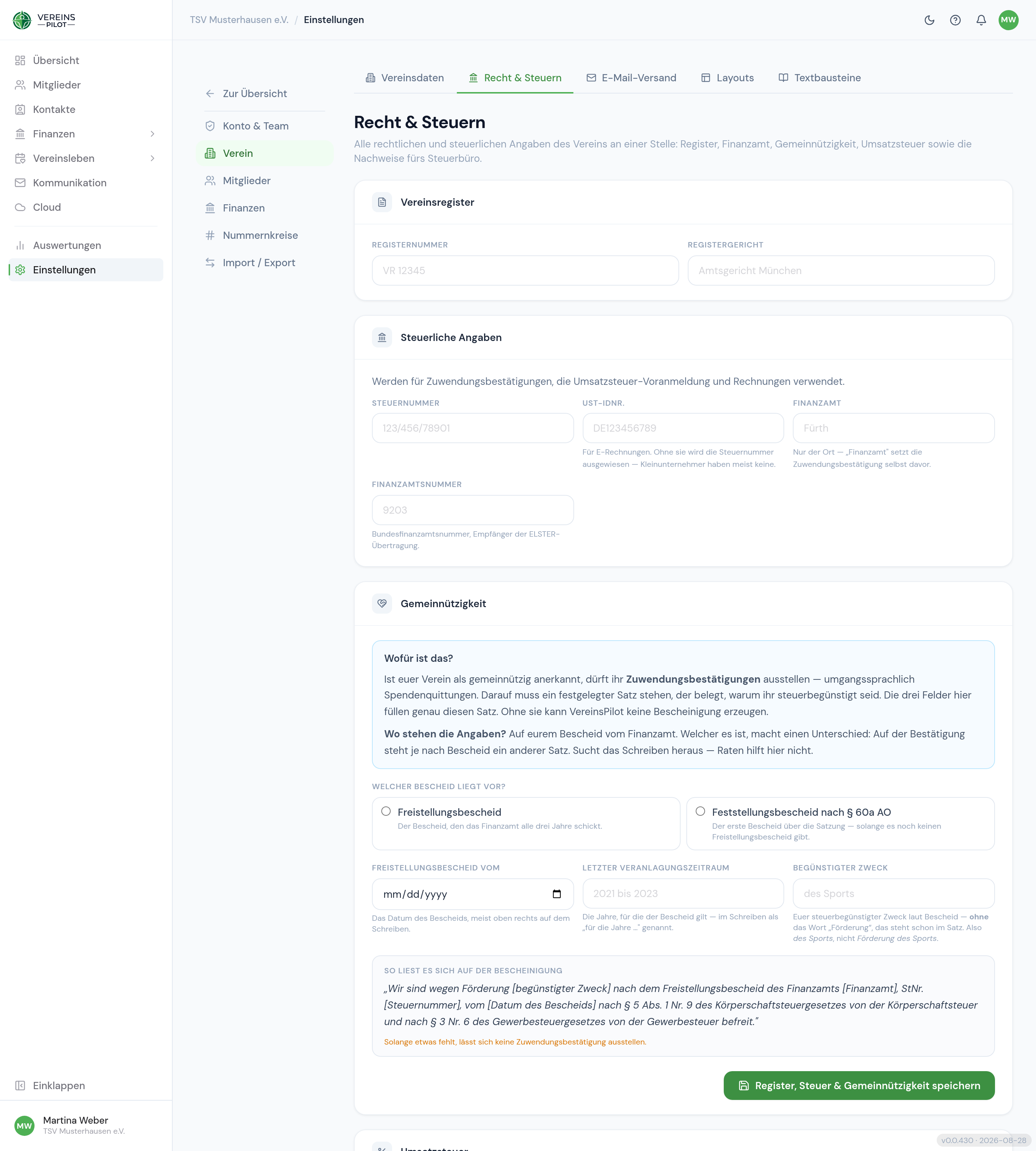Save Register, Steuer & Gemeinnützigkeit settings
The image size is (1036, 1151).
[859, 1085]
